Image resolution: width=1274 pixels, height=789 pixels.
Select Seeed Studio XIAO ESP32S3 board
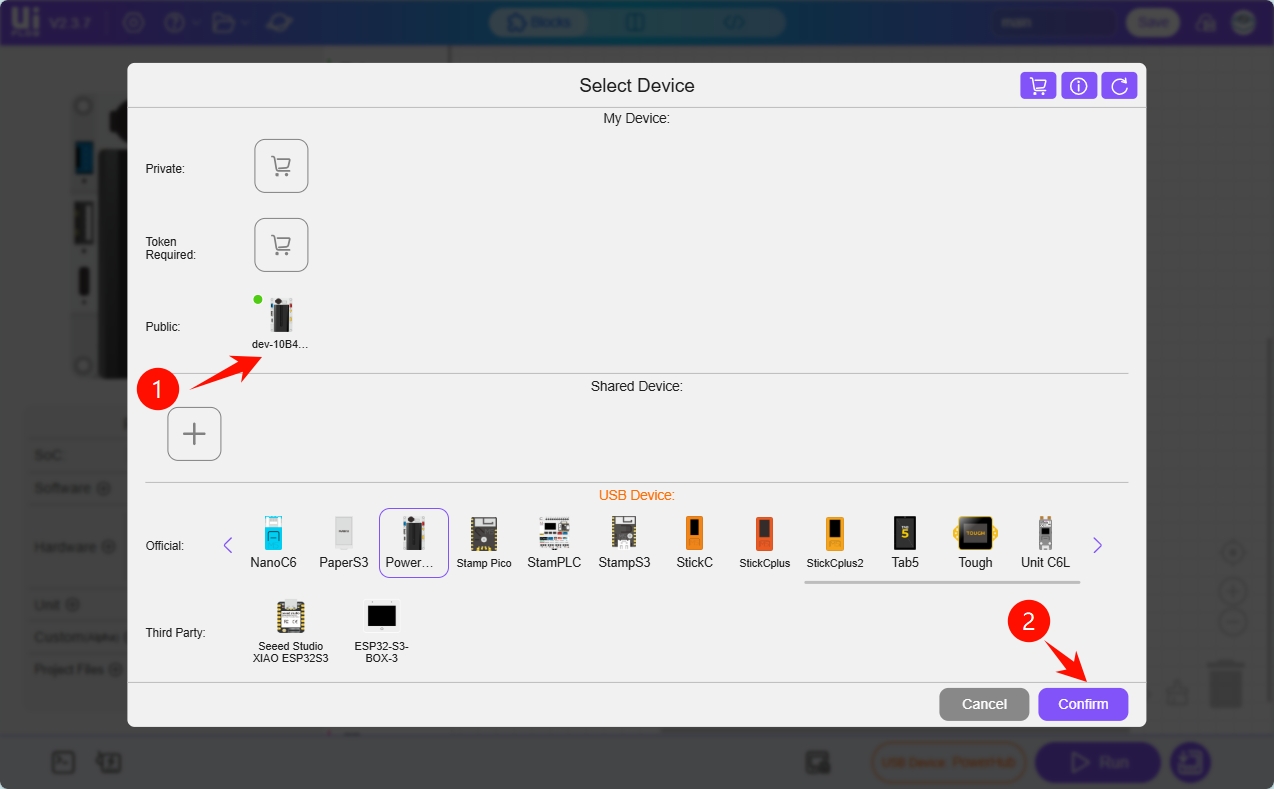tap(291, 631)
